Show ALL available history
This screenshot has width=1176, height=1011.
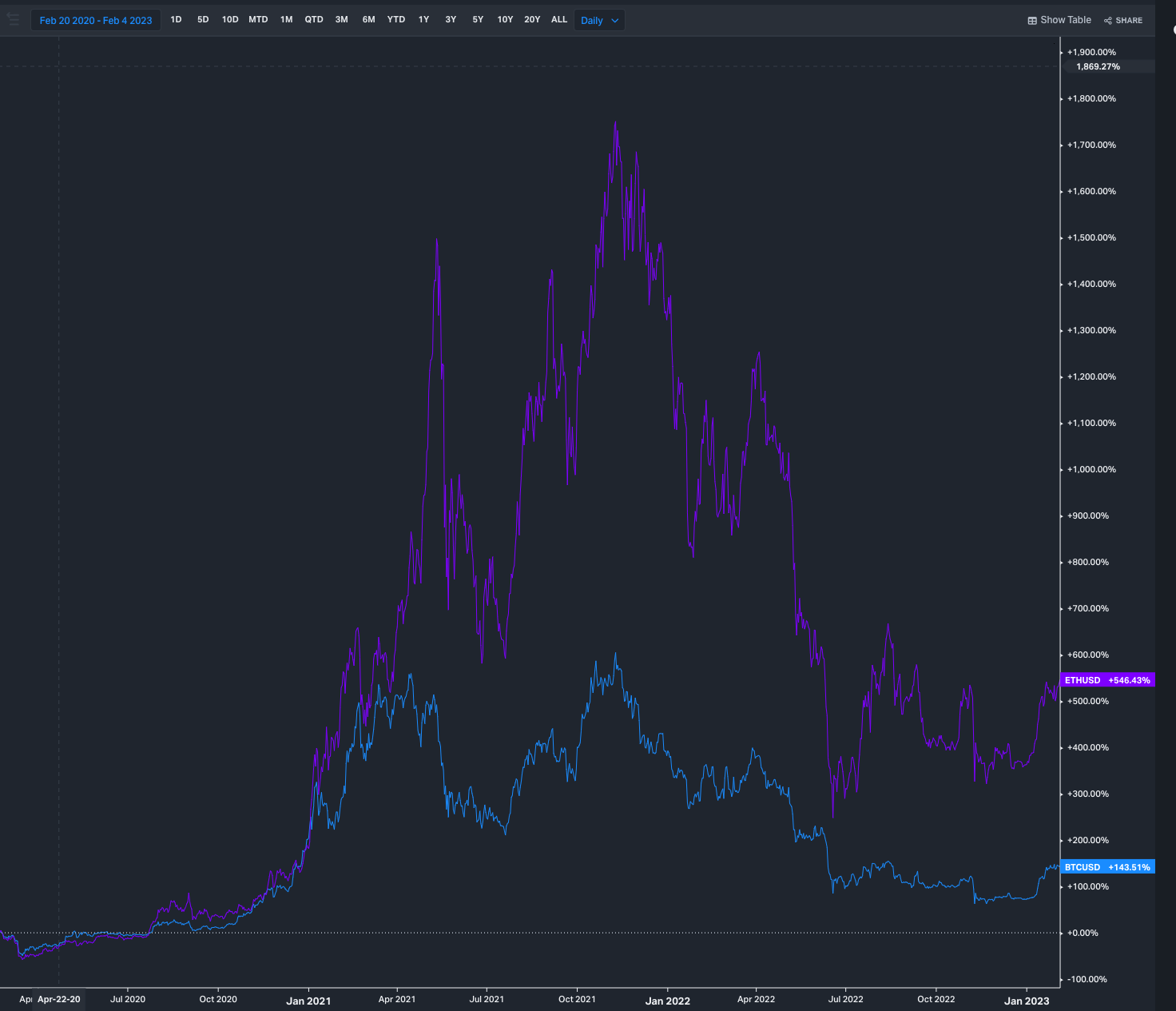pyautogui.click(x=559, y=20)
